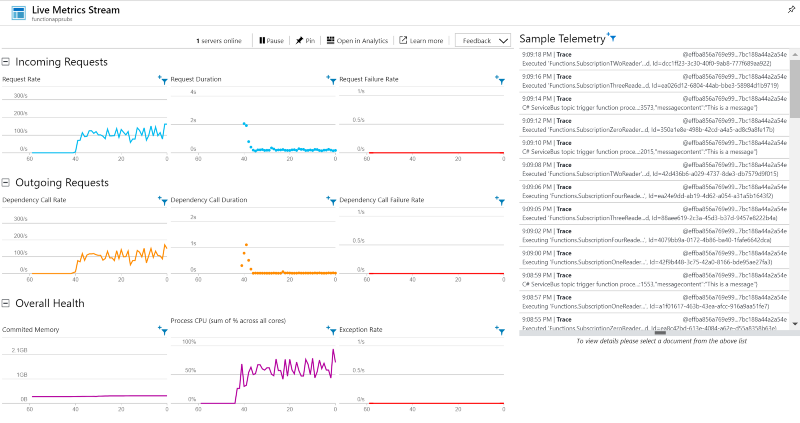Click the Live Metrics Stream app icon

(x=18, y=13)
